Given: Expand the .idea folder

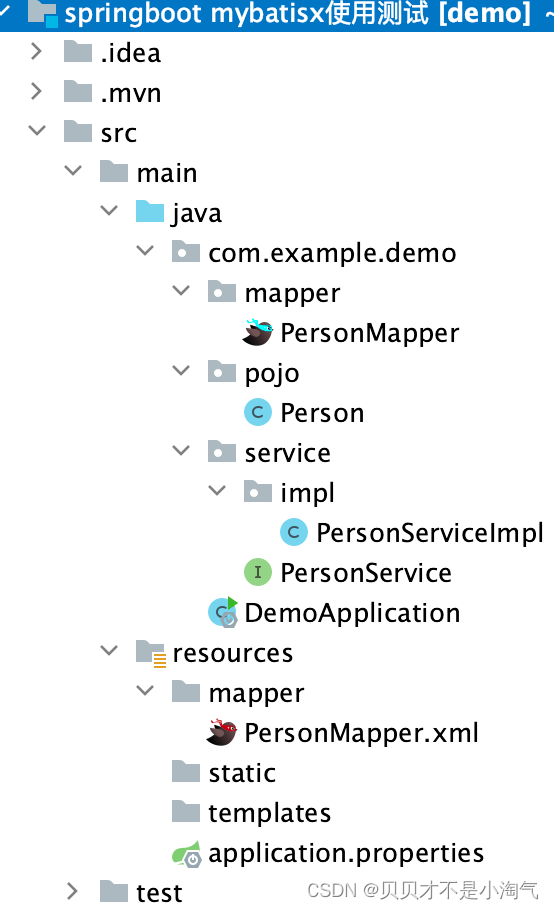Looking at the screenshot, I should coord(37,52).
